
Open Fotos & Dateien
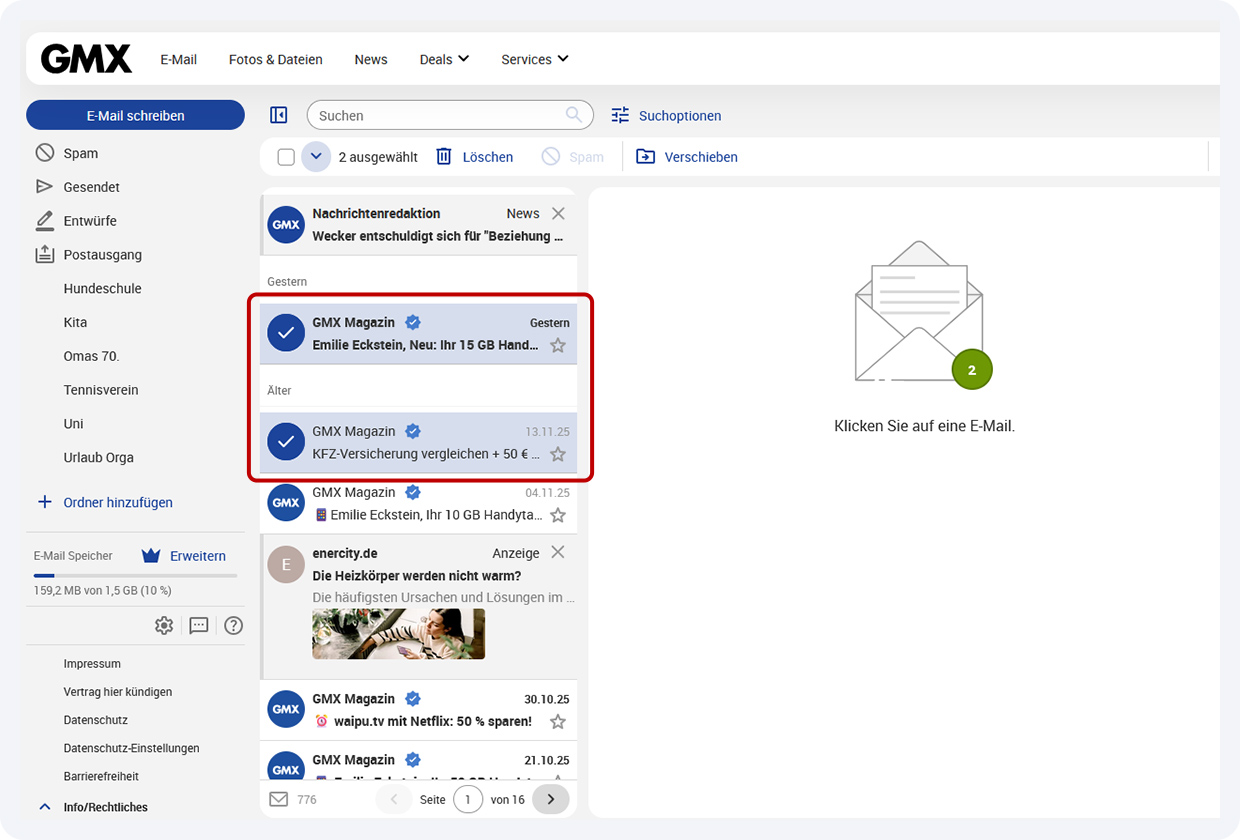coord(275,59)
